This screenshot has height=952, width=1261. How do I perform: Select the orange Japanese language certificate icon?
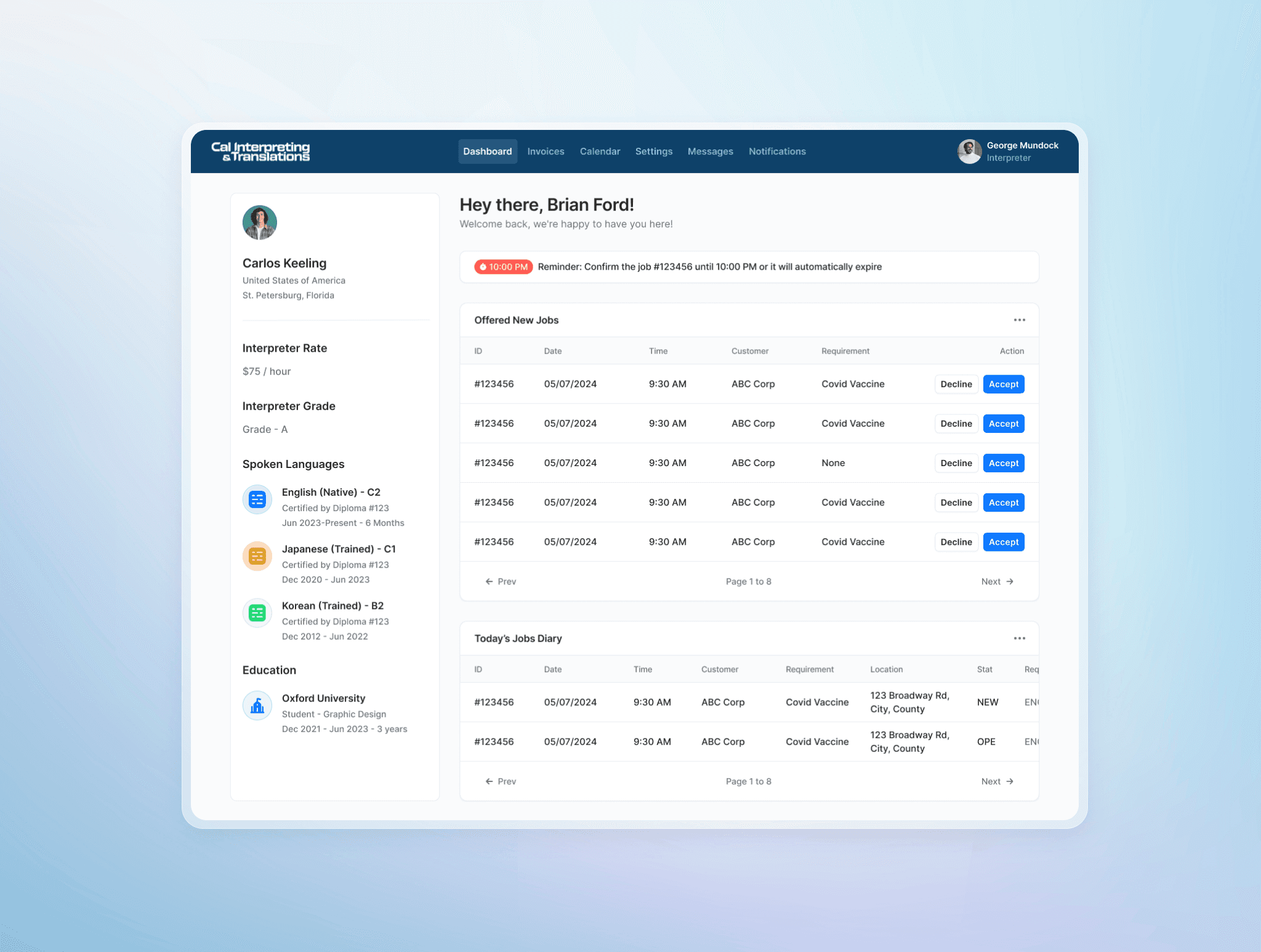[x=257, y=556]
